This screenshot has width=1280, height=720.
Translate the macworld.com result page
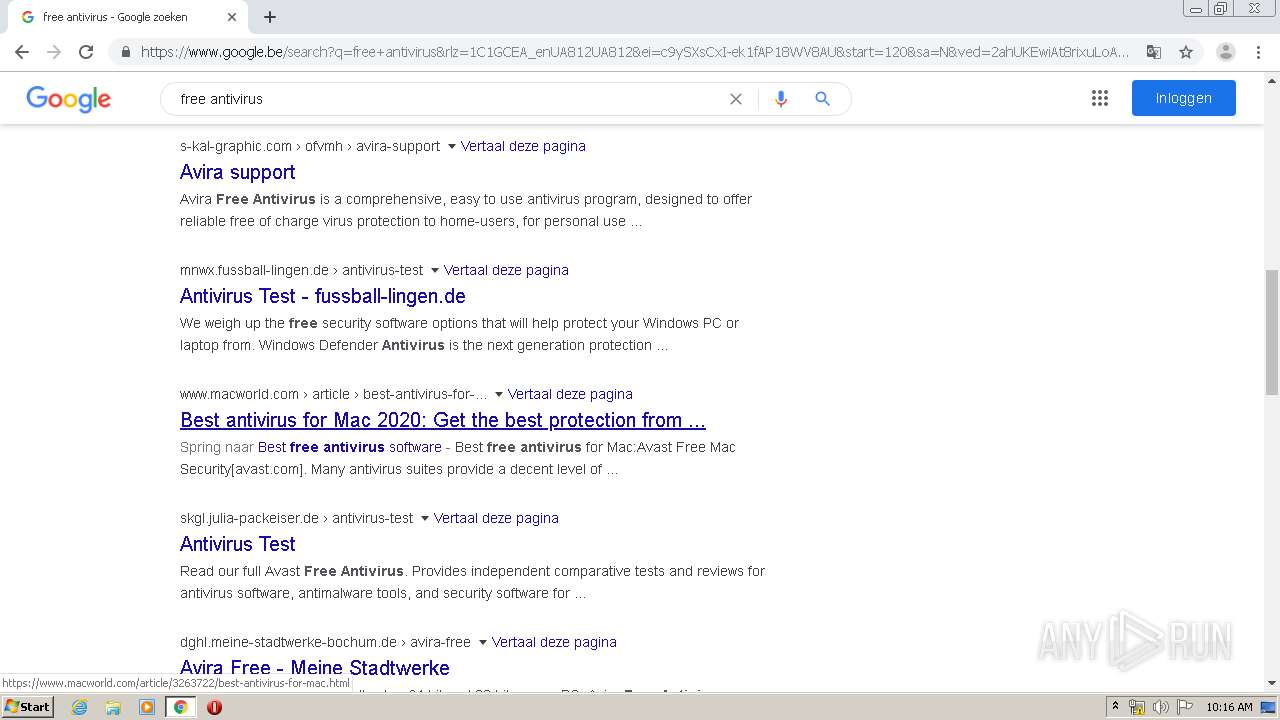click(x=570, y=394)
